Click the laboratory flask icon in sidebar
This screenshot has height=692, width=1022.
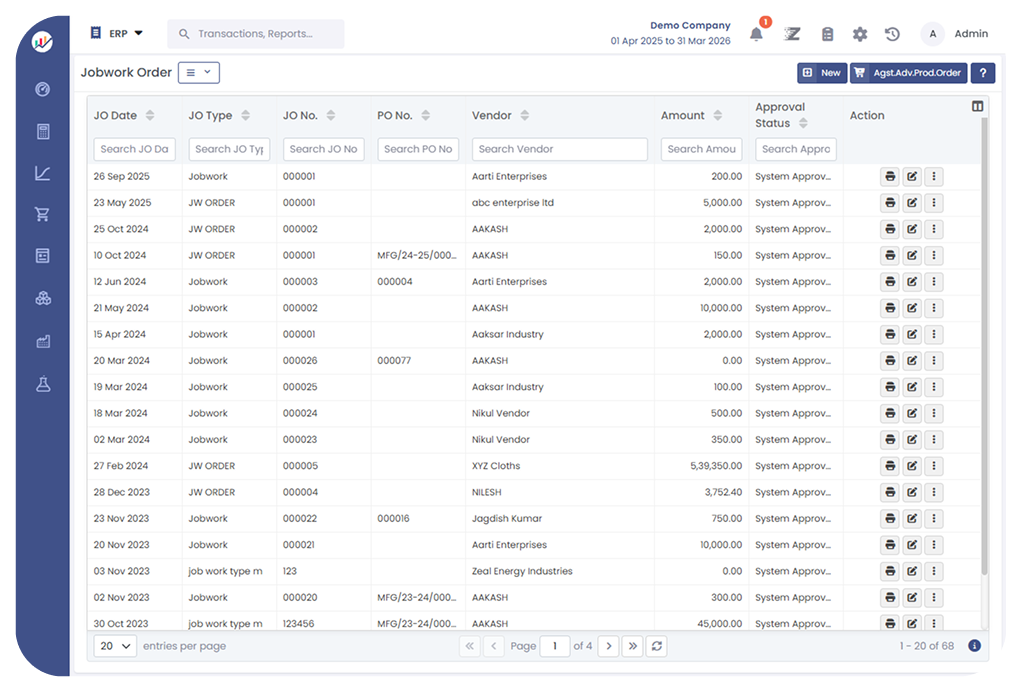(42, 384)
